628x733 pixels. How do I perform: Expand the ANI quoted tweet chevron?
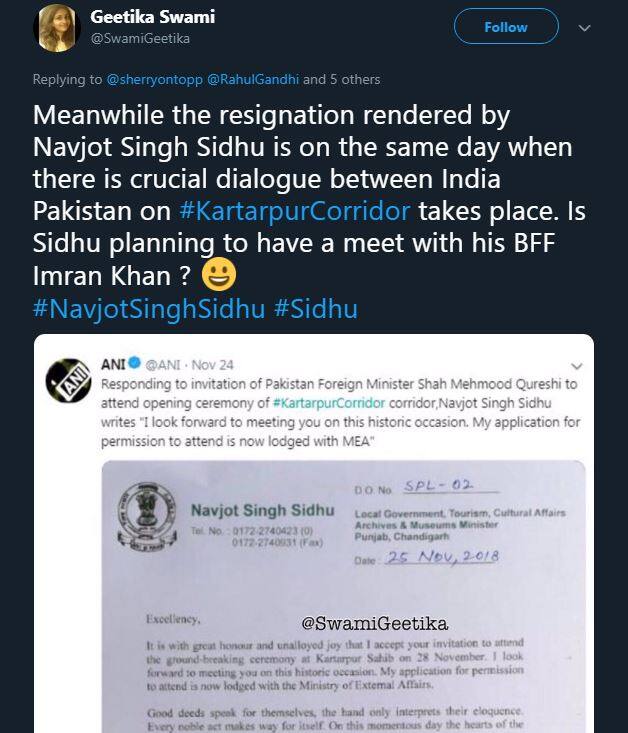click(x=574, y=366)
